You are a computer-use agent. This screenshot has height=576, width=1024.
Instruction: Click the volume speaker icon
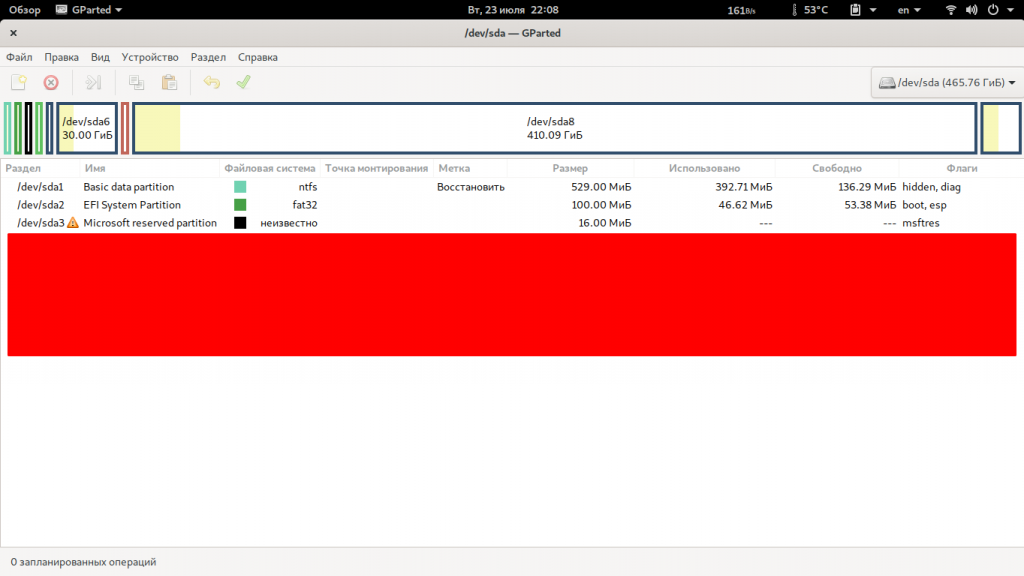(x=972, y=10)
